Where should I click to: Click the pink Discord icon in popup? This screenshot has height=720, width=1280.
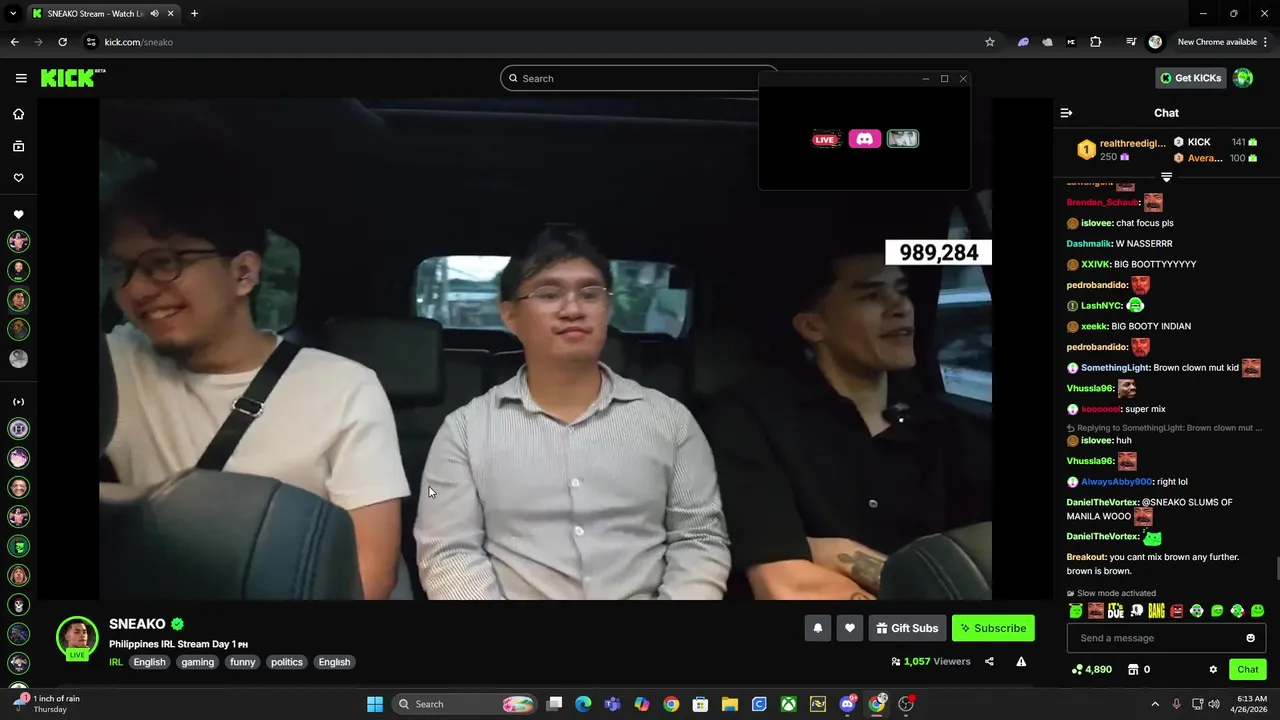point(865,139)
